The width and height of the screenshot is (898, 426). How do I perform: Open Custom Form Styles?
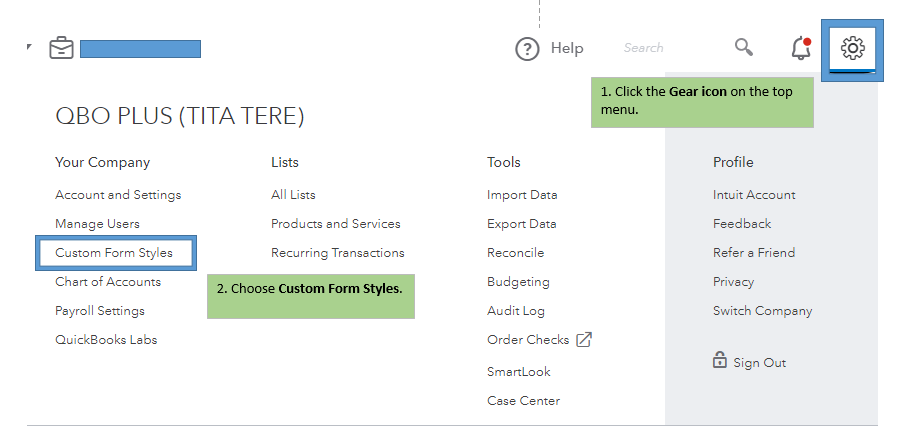tap(114, 253)
